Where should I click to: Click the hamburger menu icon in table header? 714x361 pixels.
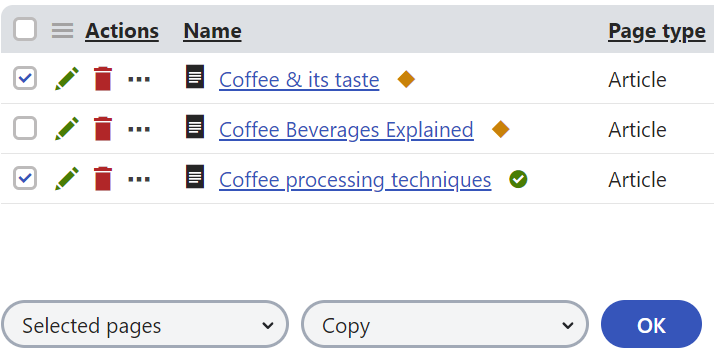(x=62, y=31)
